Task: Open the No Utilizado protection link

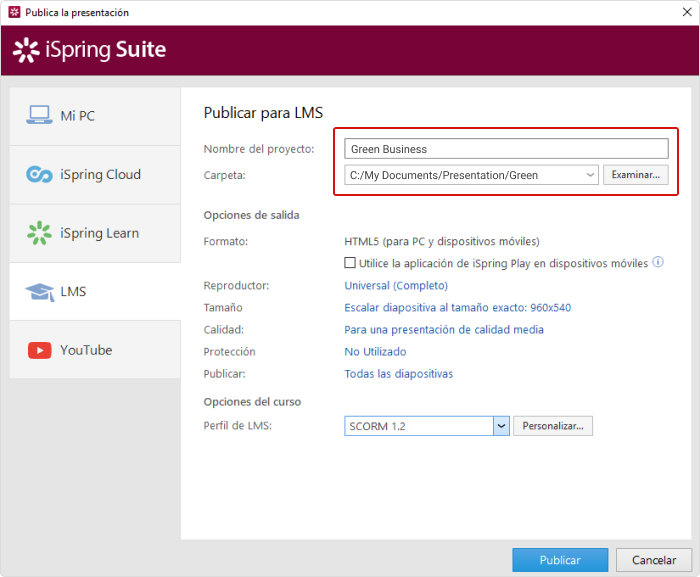Action: [375, 352]
